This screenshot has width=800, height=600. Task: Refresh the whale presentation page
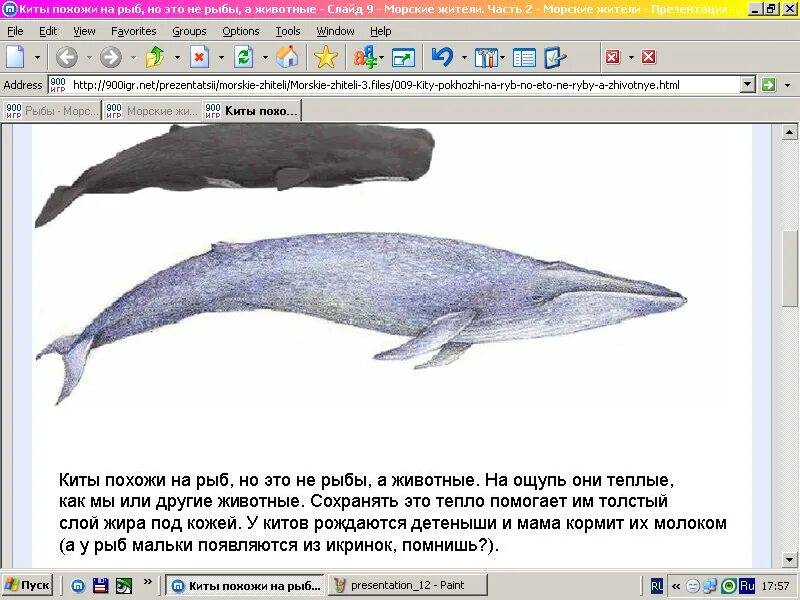pos(243,55)
